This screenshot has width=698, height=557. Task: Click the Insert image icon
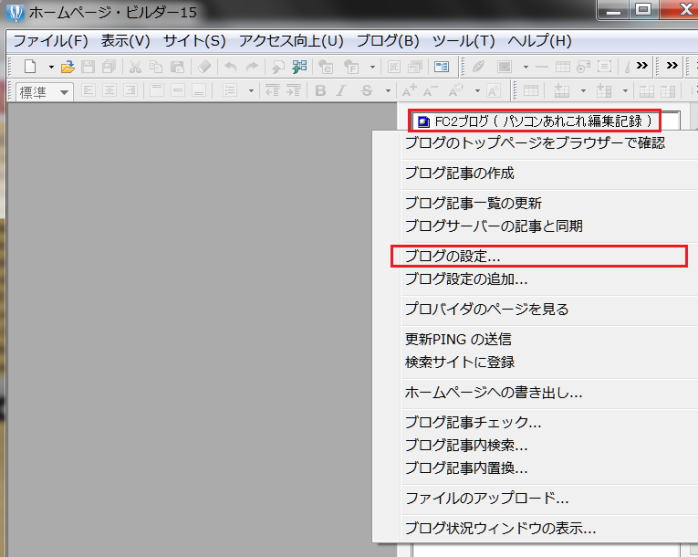504,67
